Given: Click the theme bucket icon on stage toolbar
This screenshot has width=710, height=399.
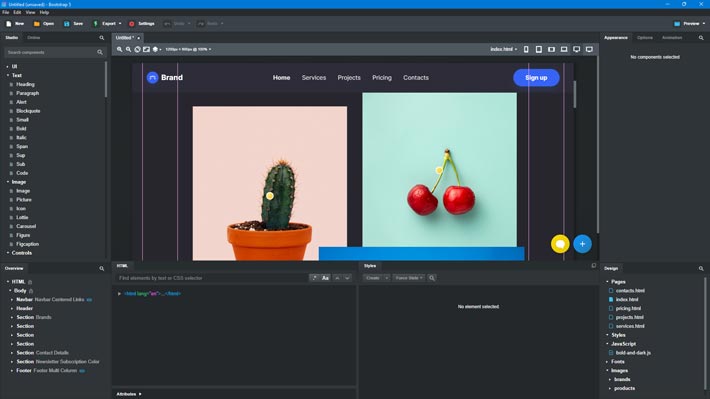Looking at the screenshot, I should coord(155,49).
